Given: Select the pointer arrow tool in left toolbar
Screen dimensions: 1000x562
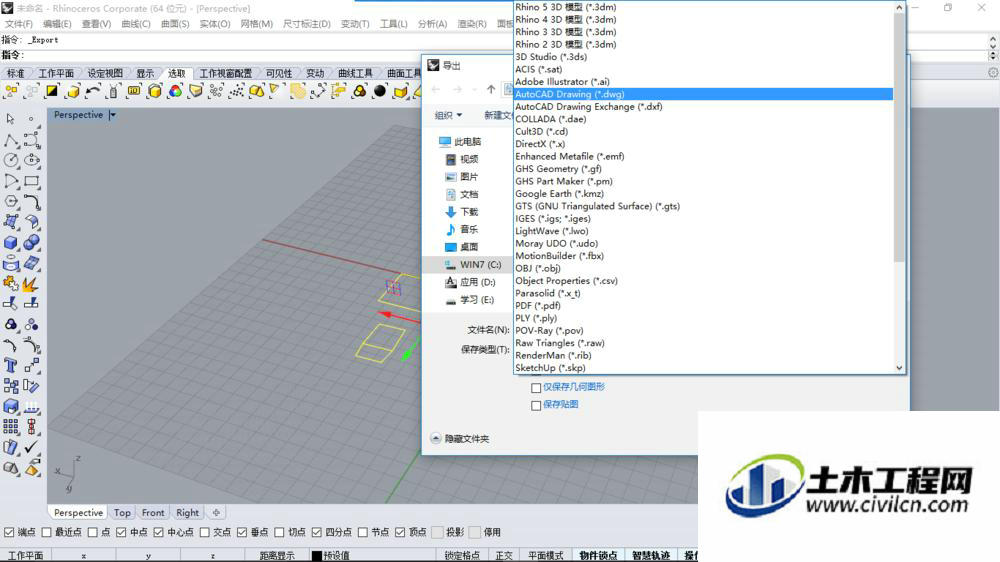Looking at the screenshot, I should tap(10, 119).
